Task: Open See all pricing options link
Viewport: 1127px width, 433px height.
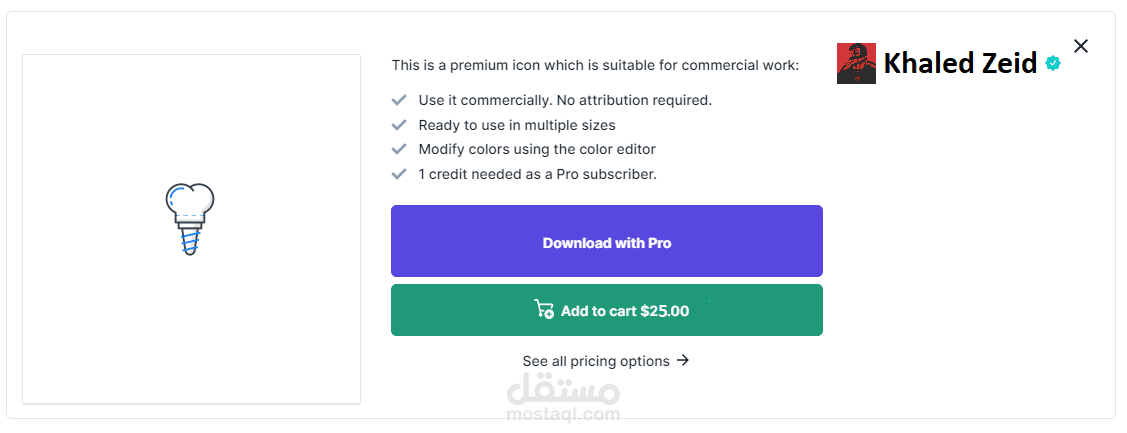Action: pos(596,361)
